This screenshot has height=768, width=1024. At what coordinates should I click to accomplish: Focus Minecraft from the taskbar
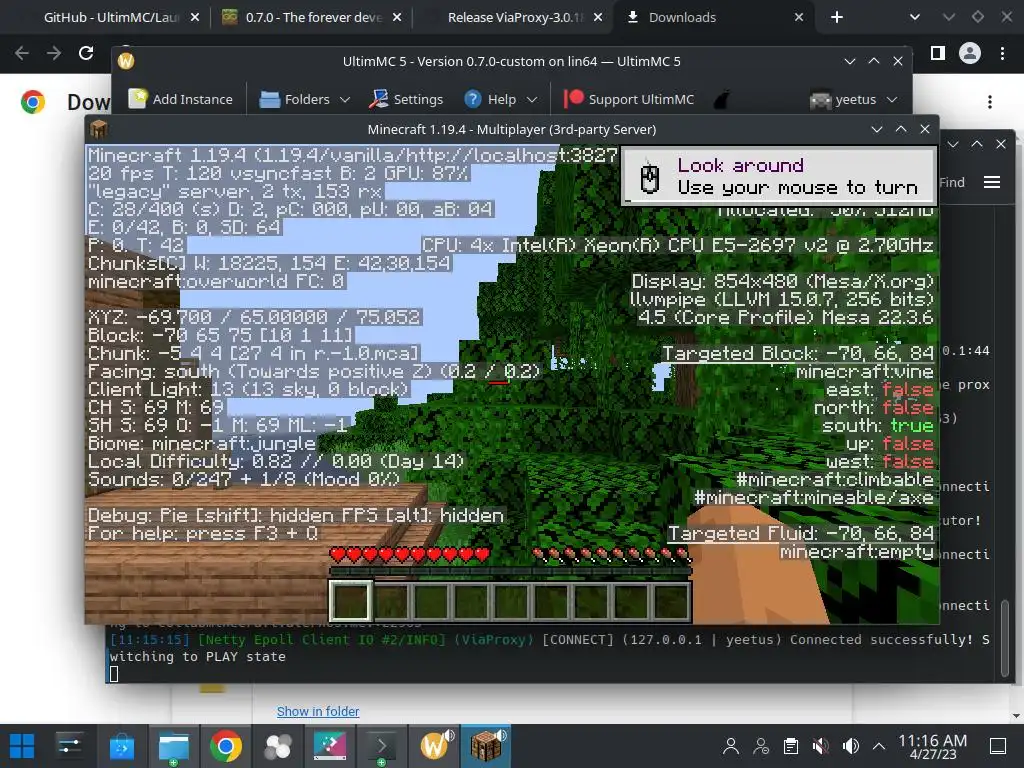[487, 746]
